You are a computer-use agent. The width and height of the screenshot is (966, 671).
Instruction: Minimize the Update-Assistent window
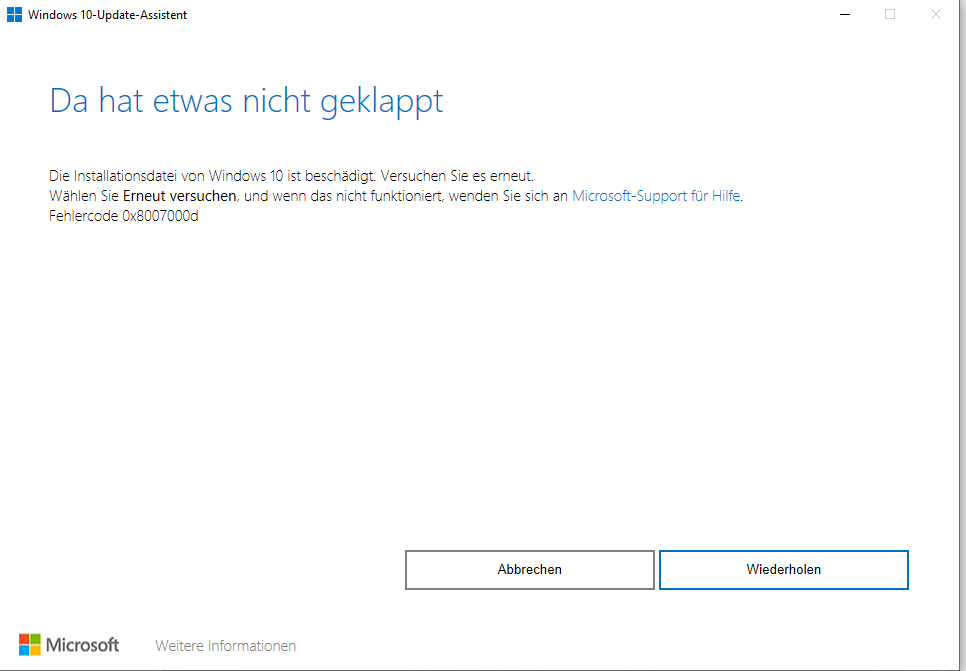click(x=845, y=14)
